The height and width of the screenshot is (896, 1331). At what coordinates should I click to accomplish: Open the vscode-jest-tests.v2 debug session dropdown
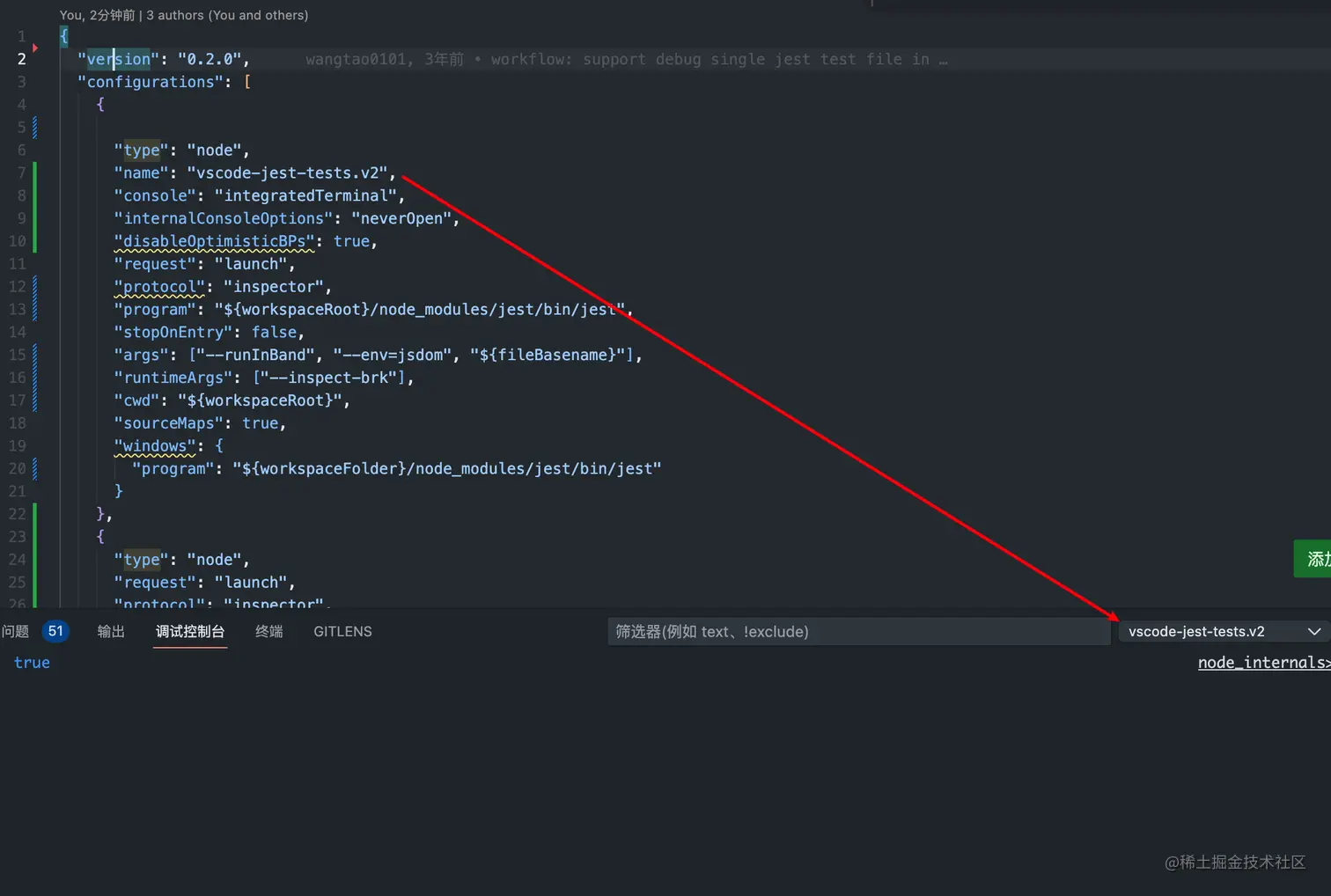1224,631
